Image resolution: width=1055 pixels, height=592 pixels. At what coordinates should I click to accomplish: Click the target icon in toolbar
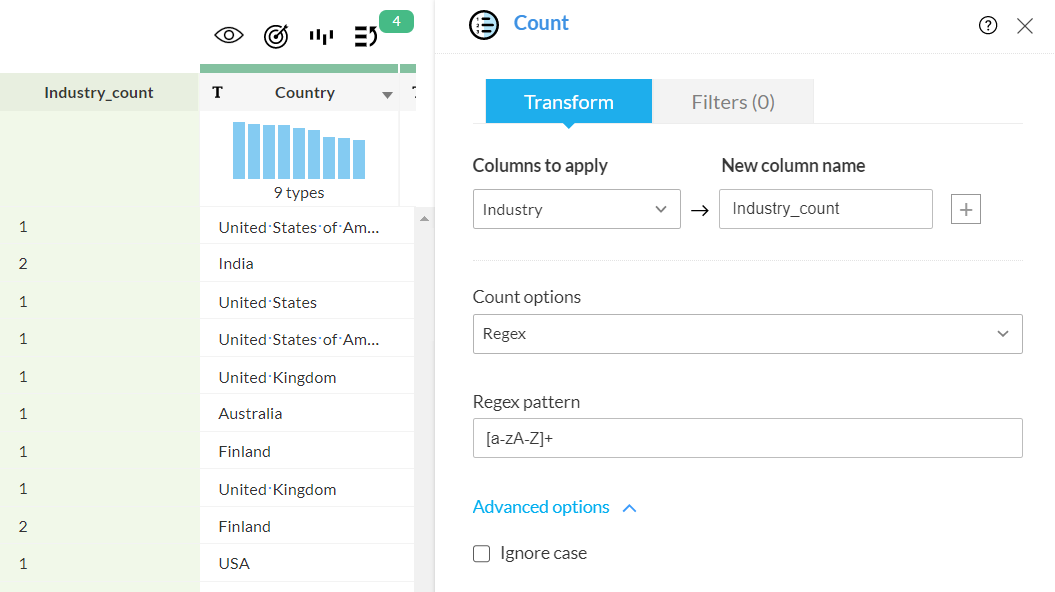[276, 36]
